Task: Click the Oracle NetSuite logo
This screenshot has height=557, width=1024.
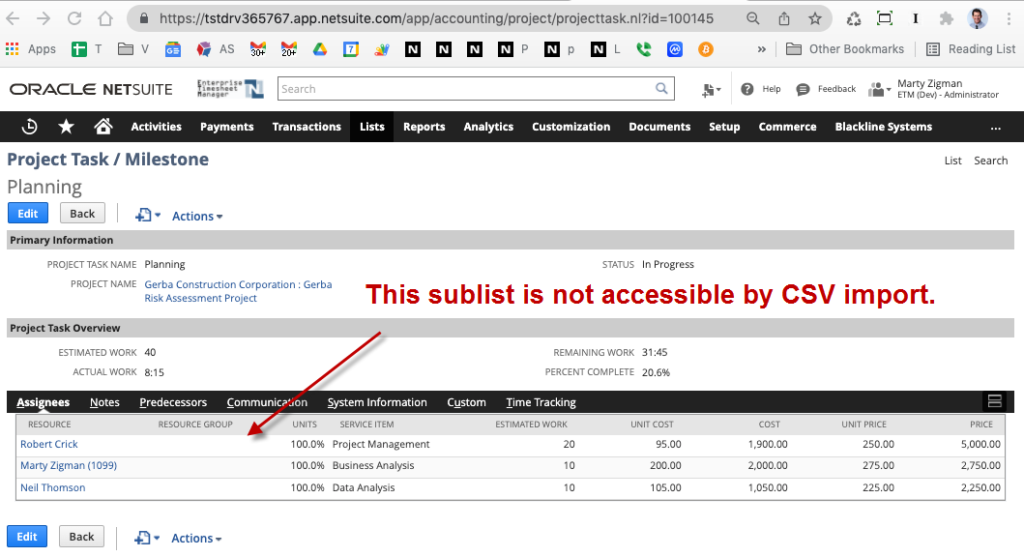Action: point(91,89)
